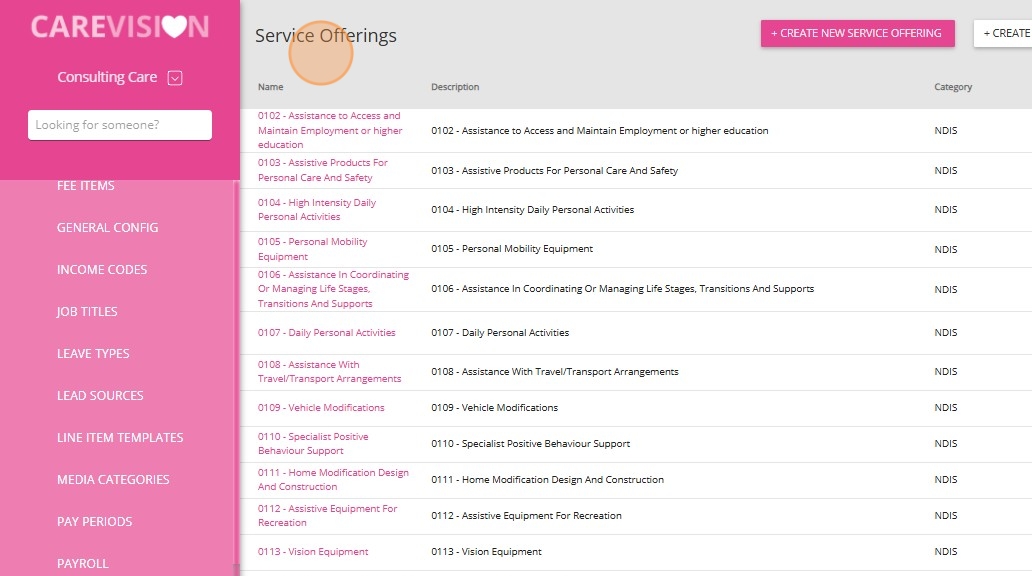Open LEAVE TYPES in sidebar

click(x=93, y=353)
